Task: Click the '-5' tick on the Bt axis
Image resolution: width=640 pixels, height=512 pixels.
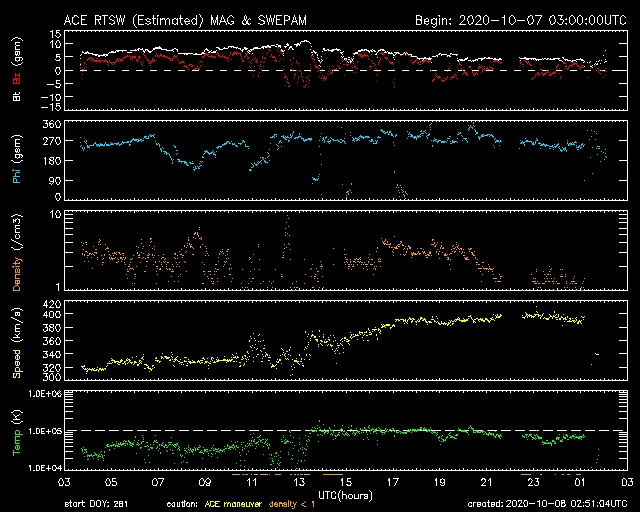Action: point(53,84)
